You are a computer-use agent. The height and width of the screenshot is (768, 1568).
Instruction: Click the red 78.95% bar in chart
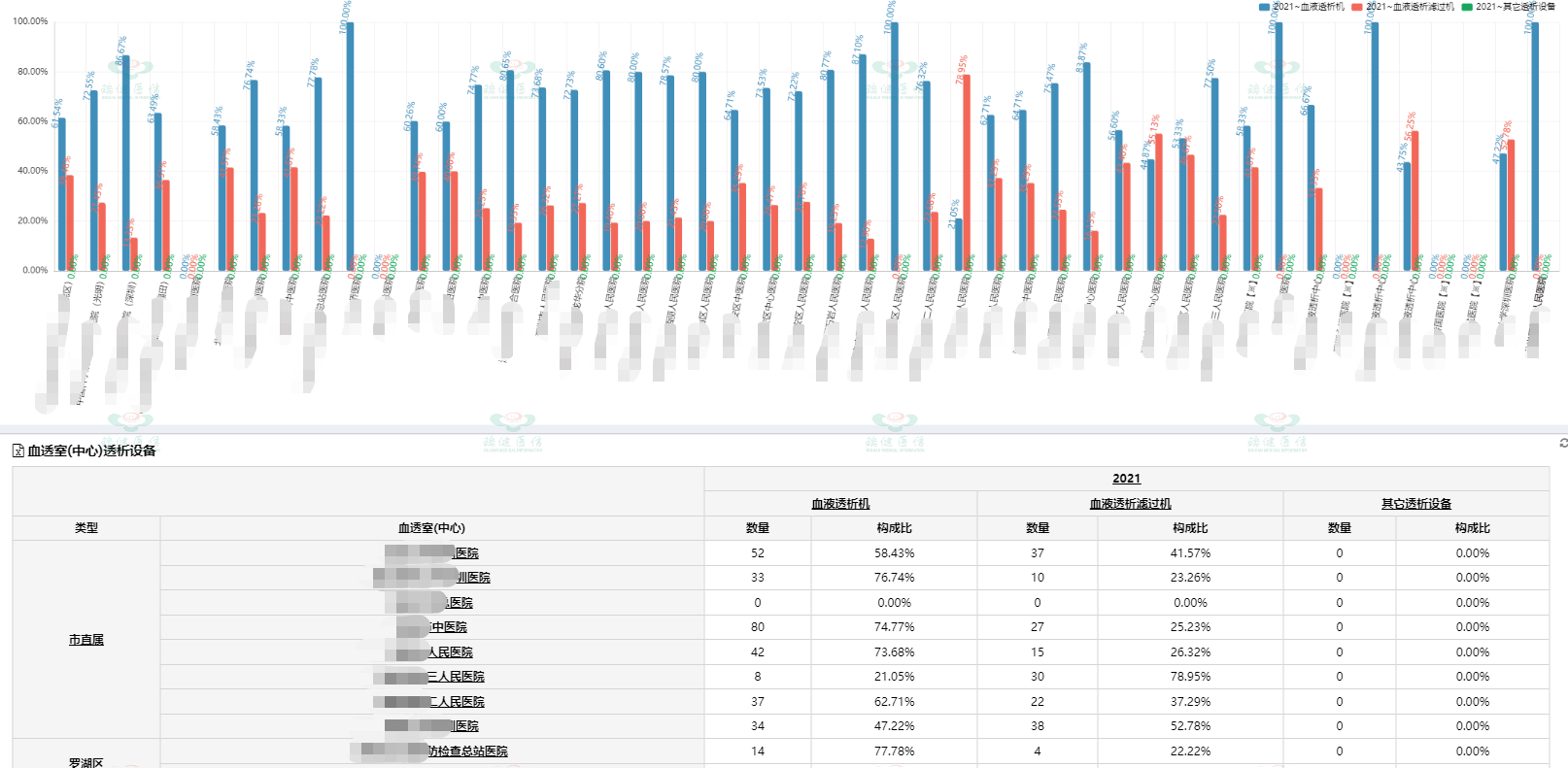point(966,173)
